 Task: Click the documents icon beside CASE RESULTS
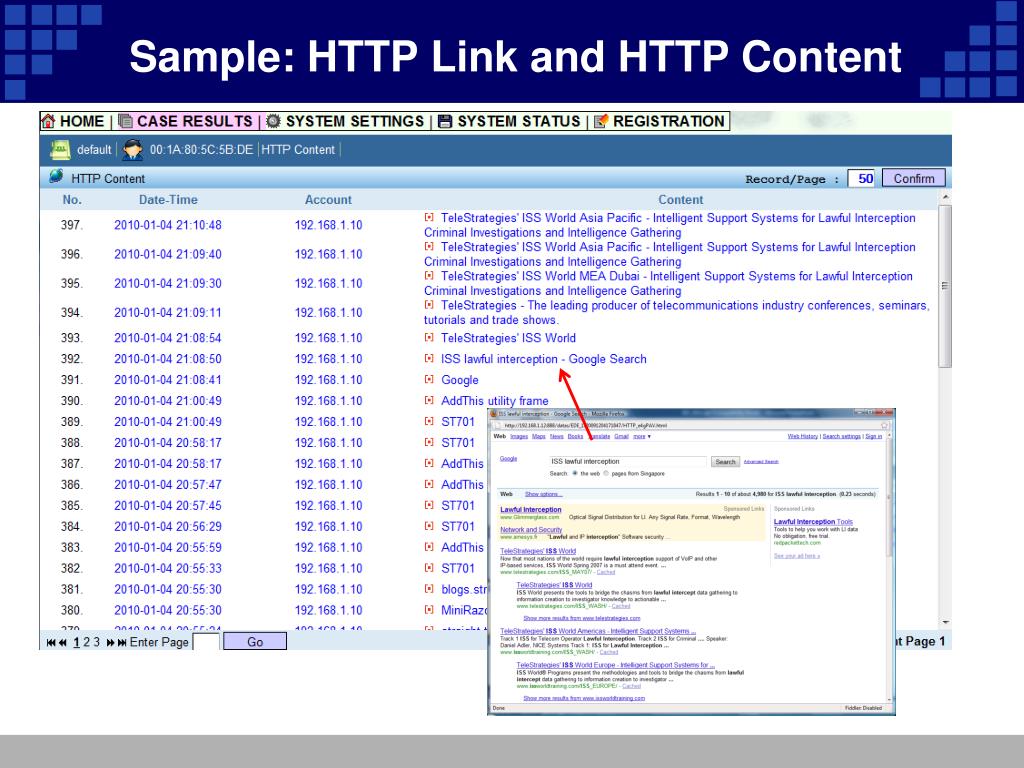point(125,121)
